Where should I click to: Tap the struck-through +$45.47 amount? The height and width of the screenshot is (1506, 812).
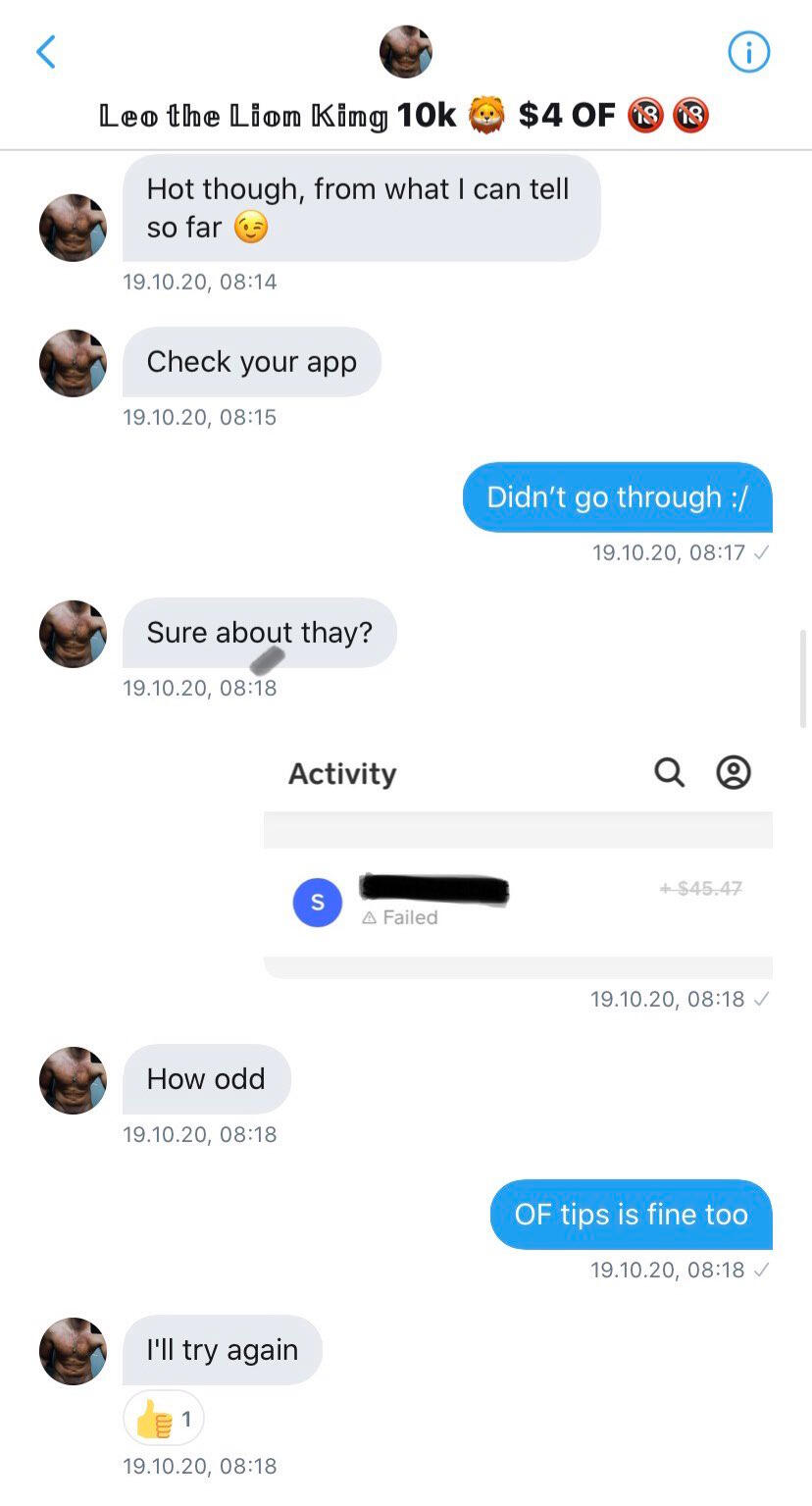[x=700, y=888]
